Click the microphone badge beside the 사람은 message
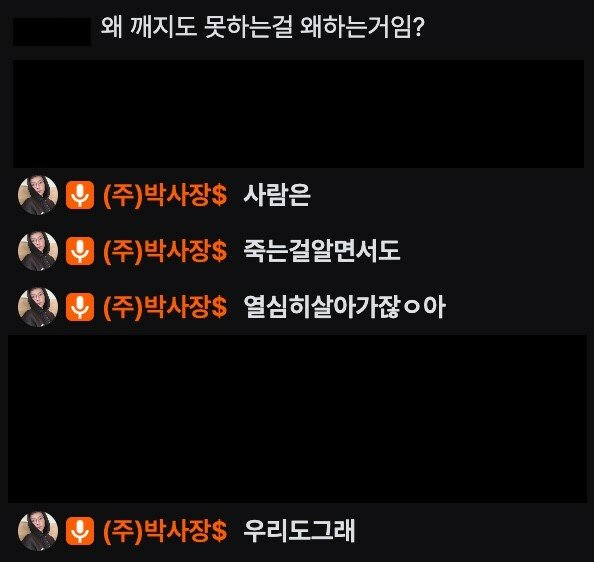Viewport: 594px width, 562px height. coord(80,195)
